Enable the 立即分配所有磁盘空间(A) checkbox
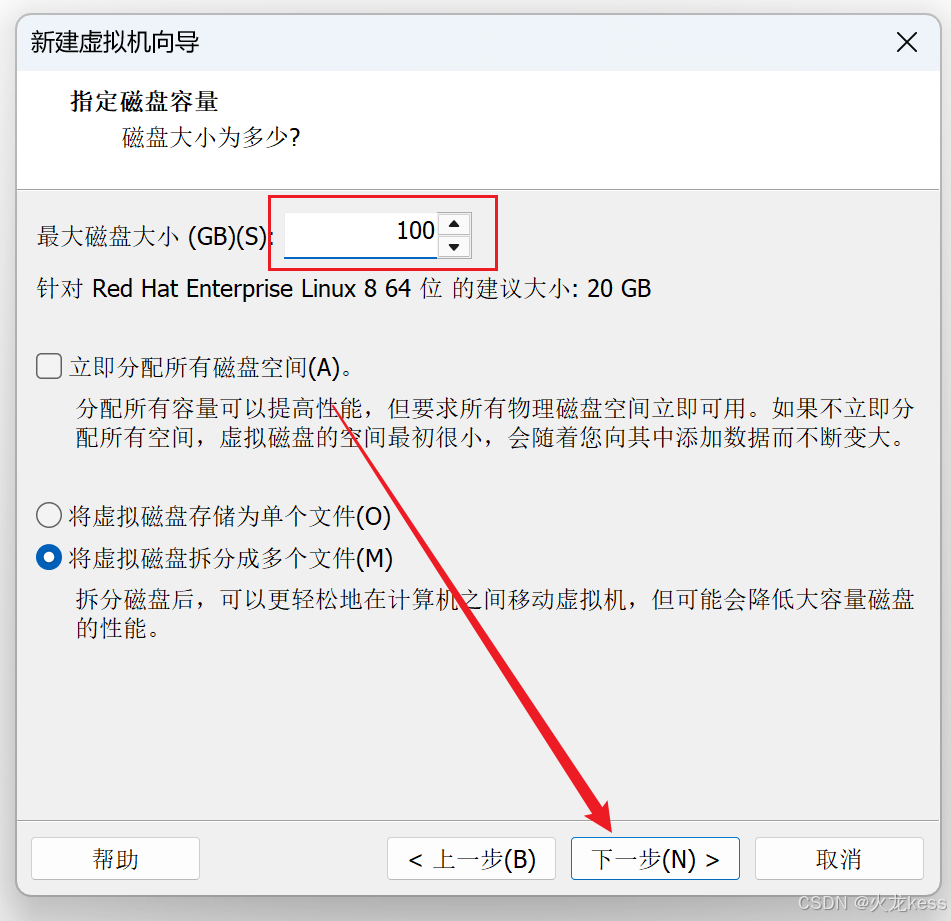 point(49,366)
